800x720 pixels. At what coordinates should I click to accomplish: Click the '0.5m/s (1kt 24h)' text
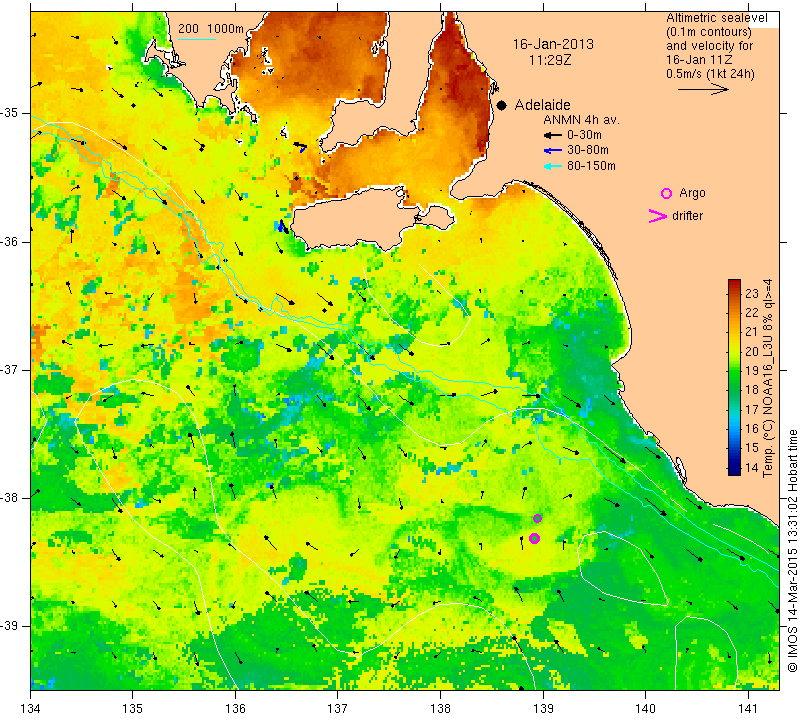pyautogui.click(x=710, y=73)
